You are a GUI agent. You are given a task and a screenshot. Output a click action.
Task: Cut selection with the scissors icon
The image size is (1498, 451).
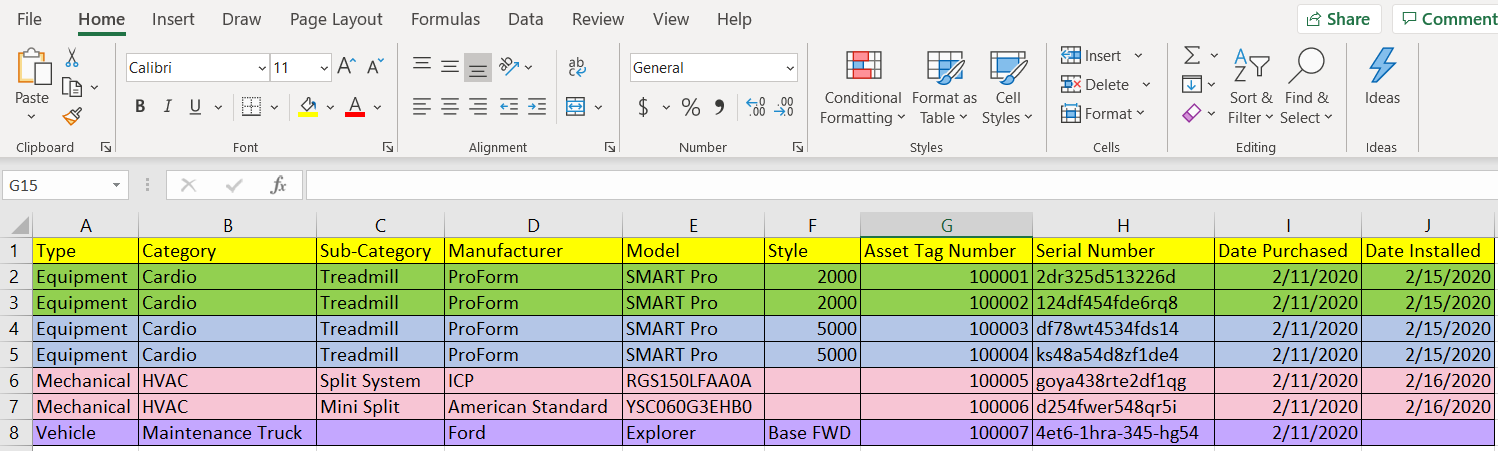pyautogui.click(x=72, y=58)
